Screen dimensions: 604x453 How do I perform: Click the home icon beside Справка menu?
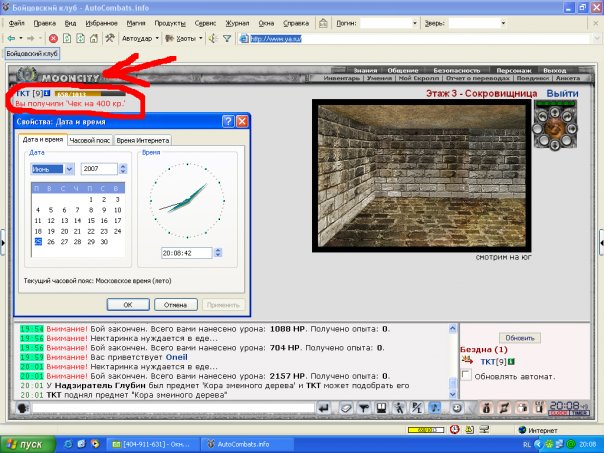(x=323, y=23)
